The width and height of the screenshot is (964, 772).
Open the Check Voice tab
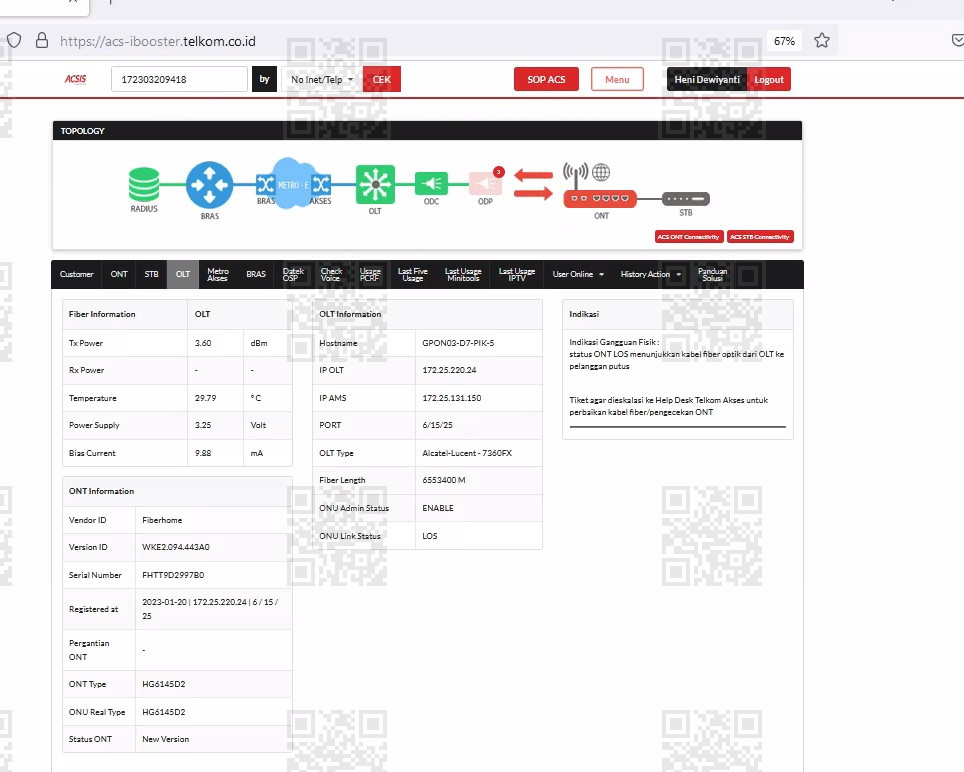pyautogui.click(x=331, y=274)
